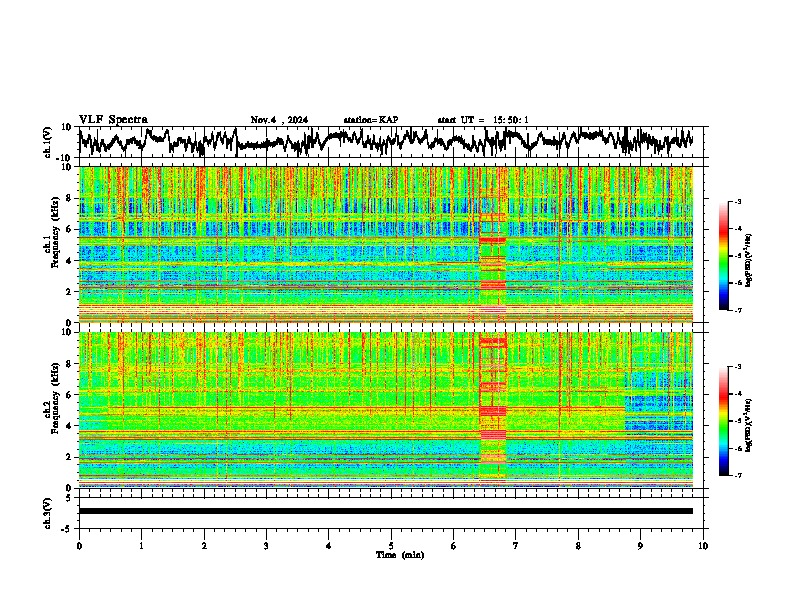Viewport: 792px width, 612px height.
Task: Click time axis tick label '3'
Action: 266,546
